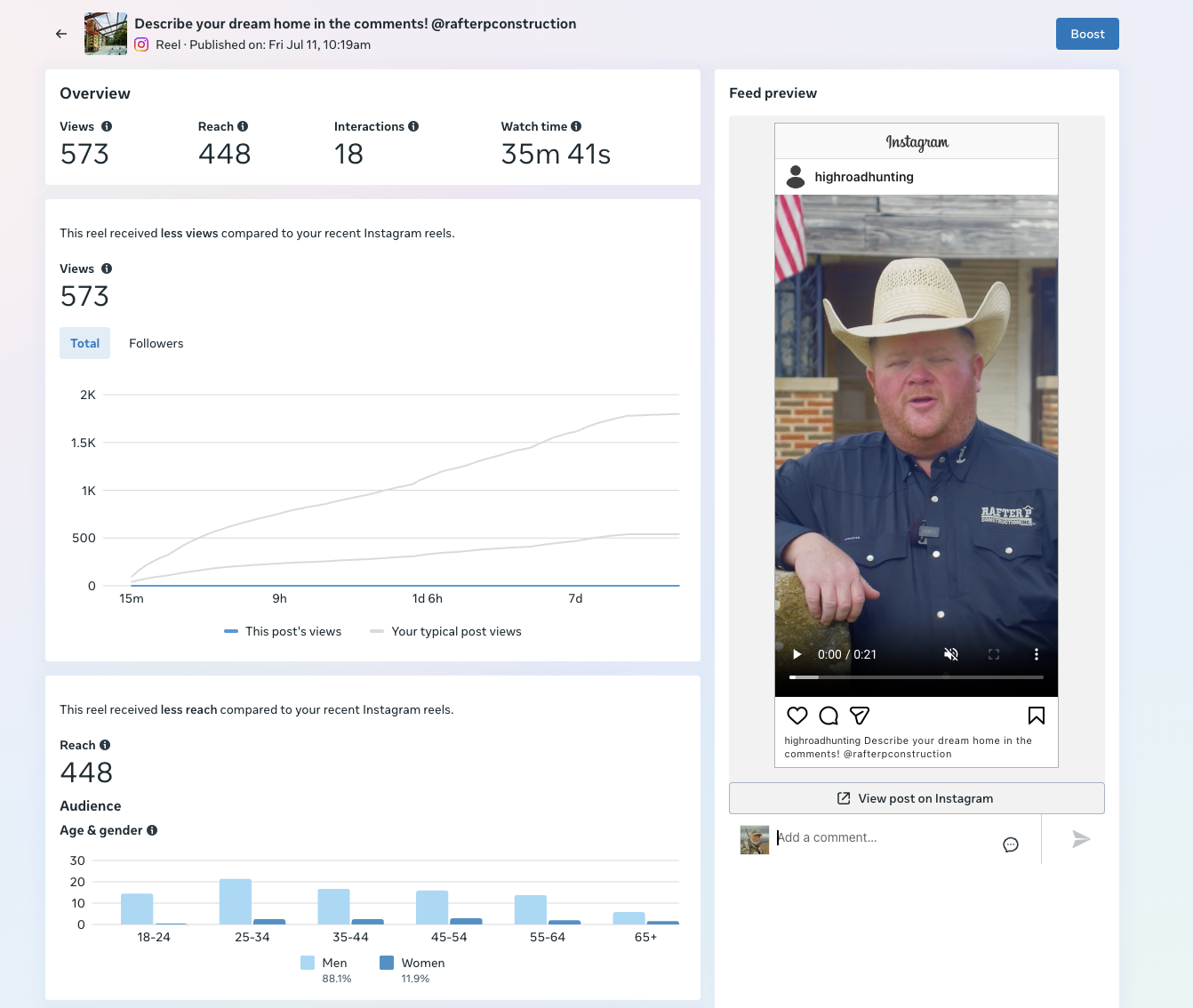Click the Boost button

point(1087,34)
